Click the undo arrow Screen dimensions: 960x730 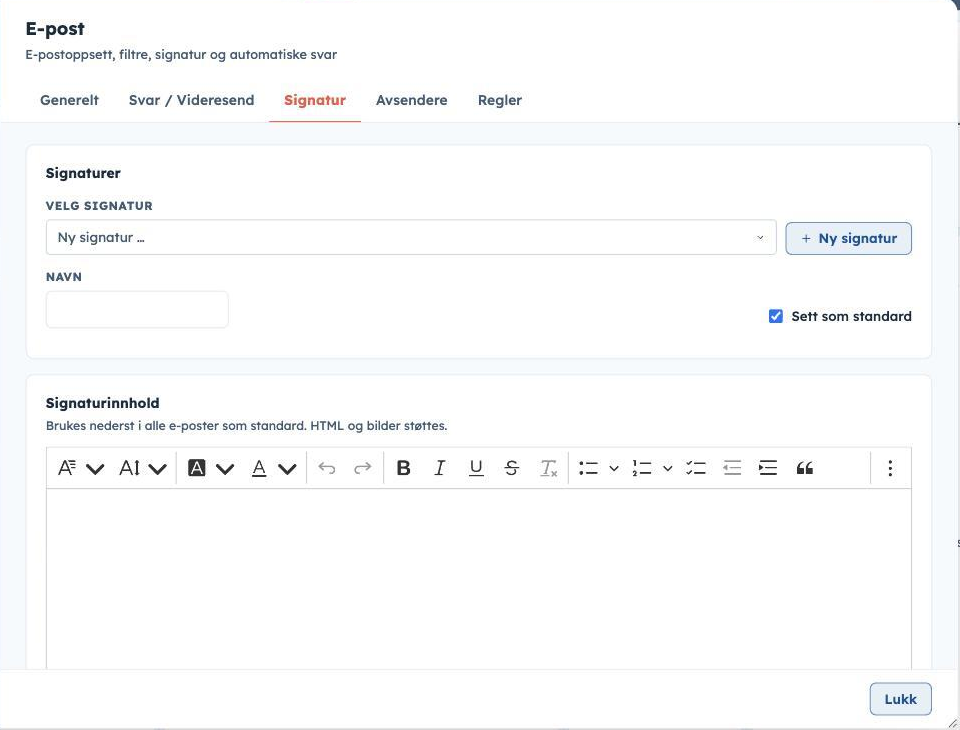327,468
